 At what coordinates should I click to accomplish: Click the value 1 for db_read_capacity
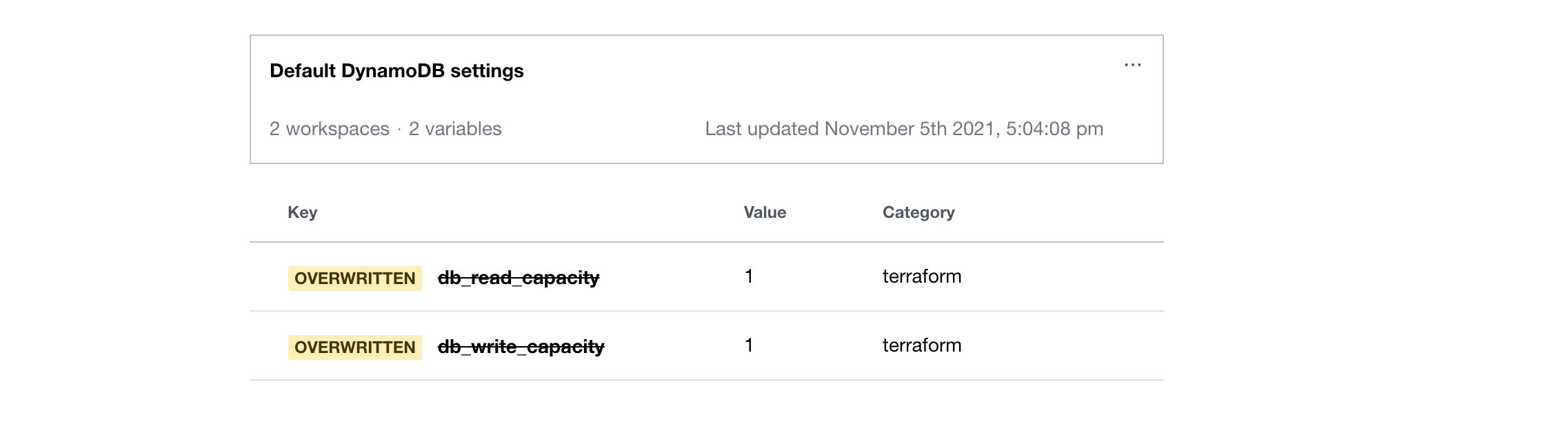click(x=747, y=276)
